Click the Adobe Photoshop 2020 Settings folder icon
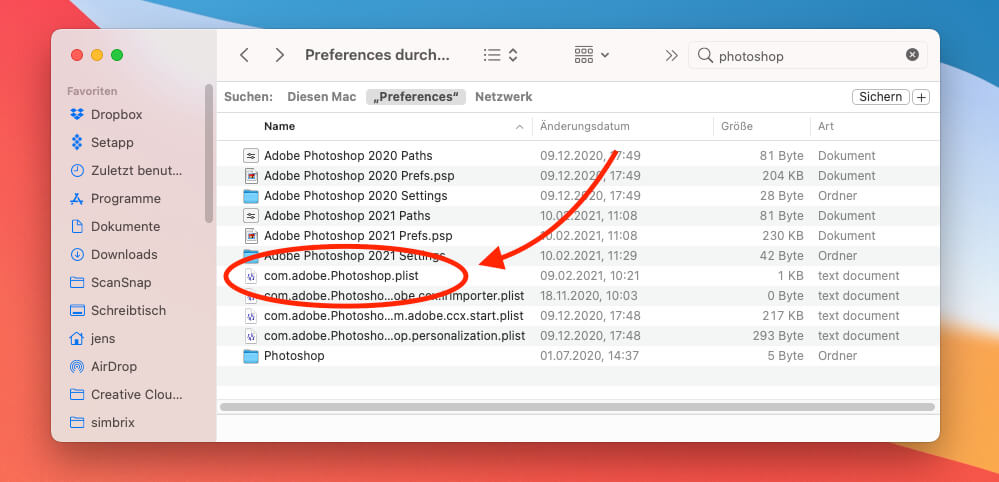Screen dimensions: 999x482 251,195
